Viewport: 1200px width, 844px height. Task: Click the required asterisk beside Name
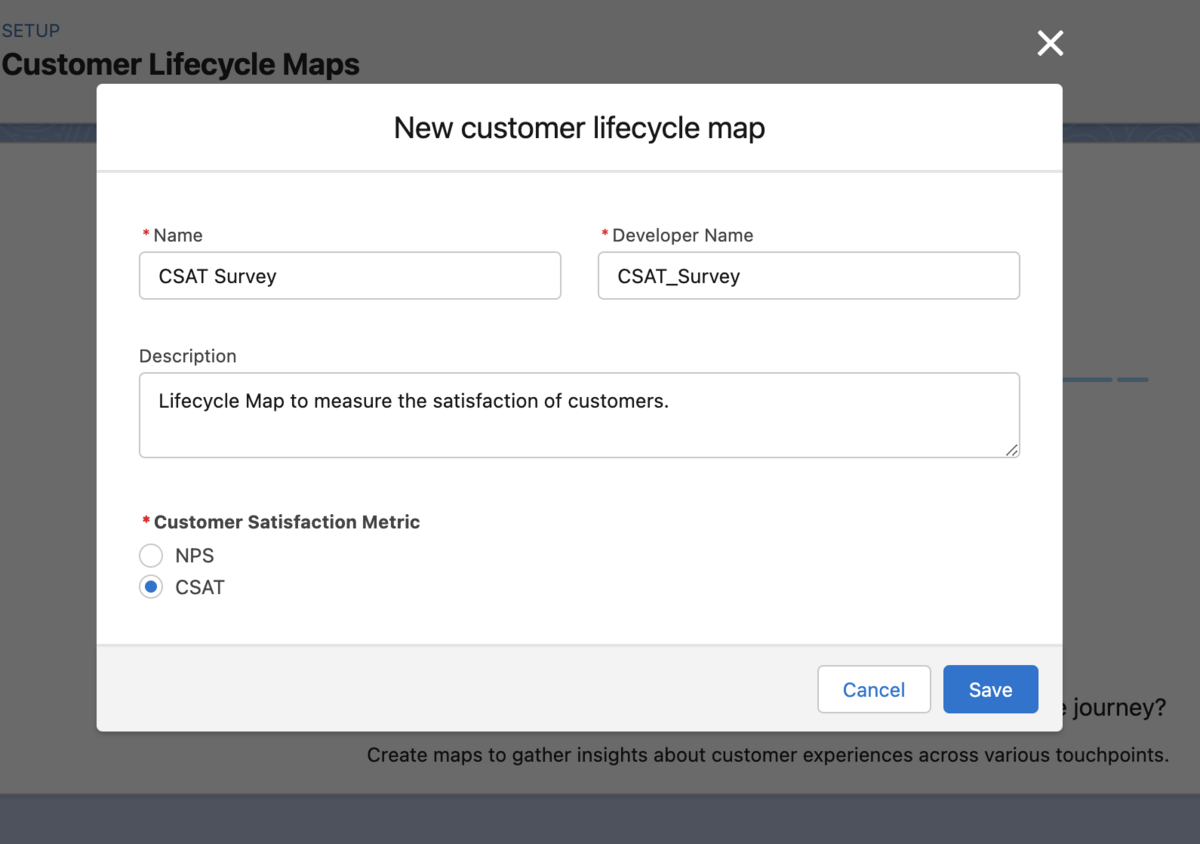pos(145,234)
